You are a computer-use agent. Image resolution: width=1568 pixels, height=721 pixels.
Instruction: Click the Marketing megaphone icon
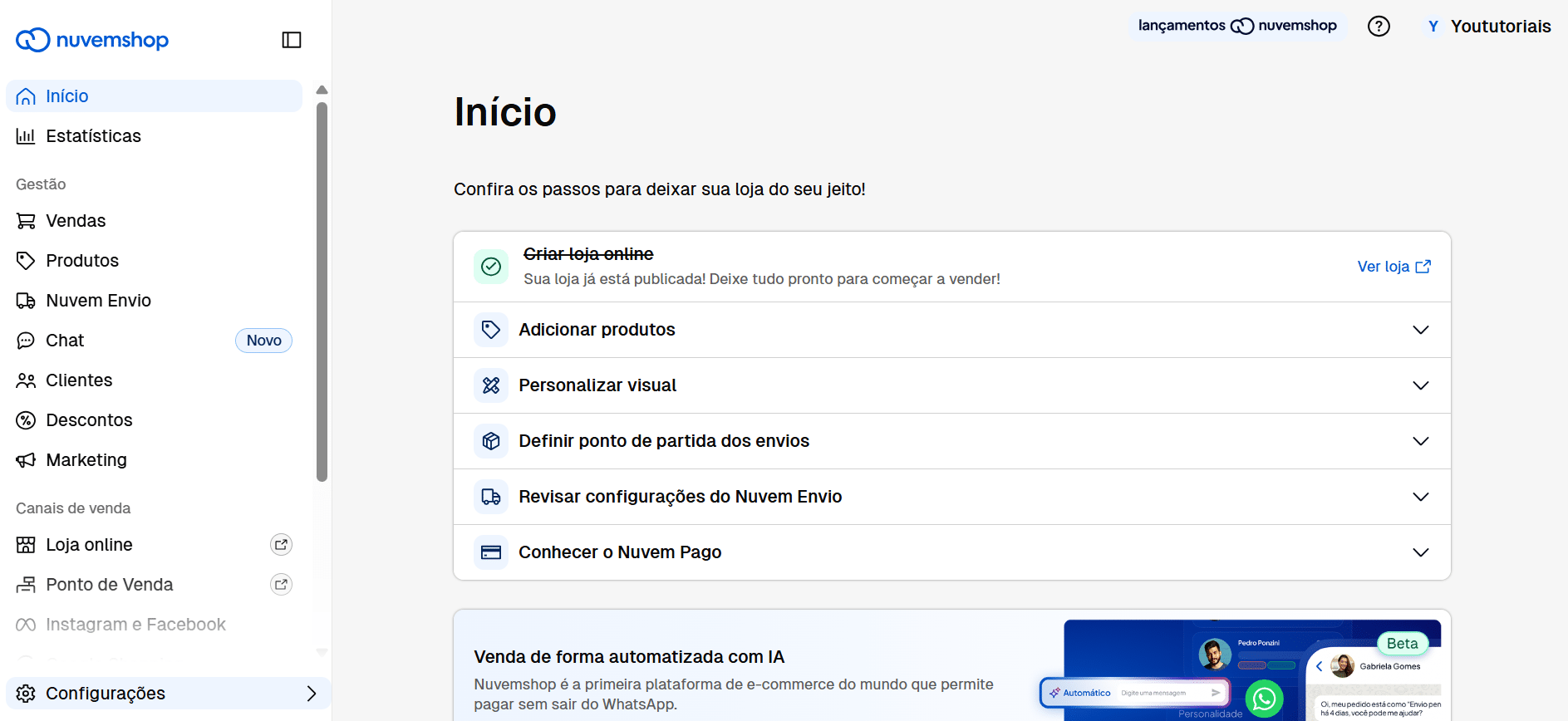[x=26, y=460]
